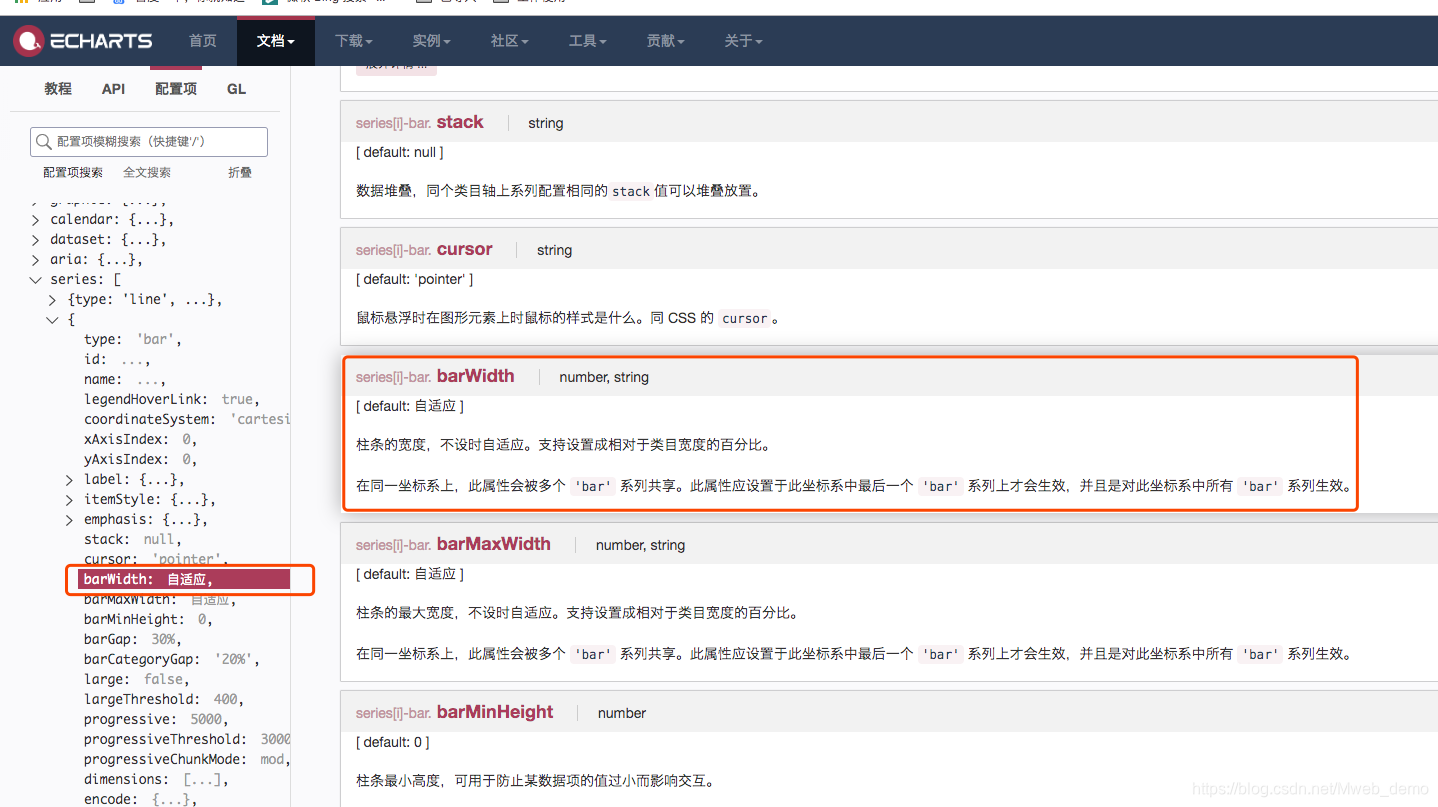Select legendHoverLink: true in tree
Viewport: 1438px width, 807px height.
(x=172, y=399)
